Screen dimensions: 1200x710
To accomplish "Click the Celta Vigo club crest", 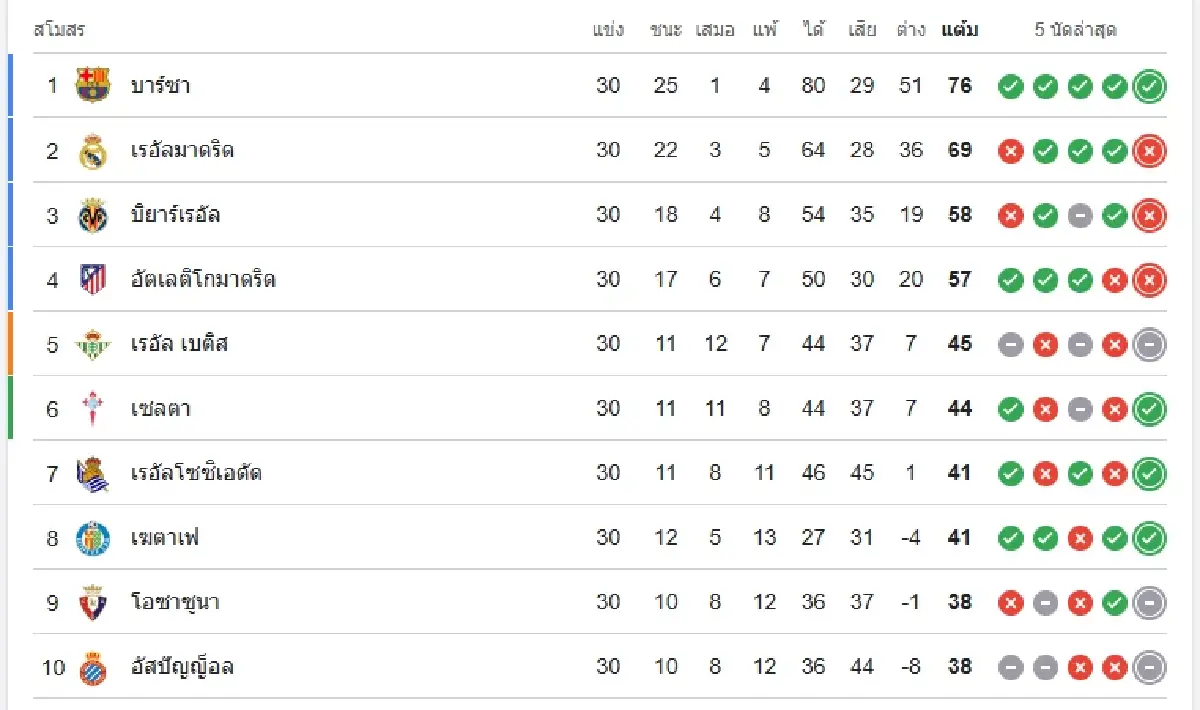I will 93,408.
